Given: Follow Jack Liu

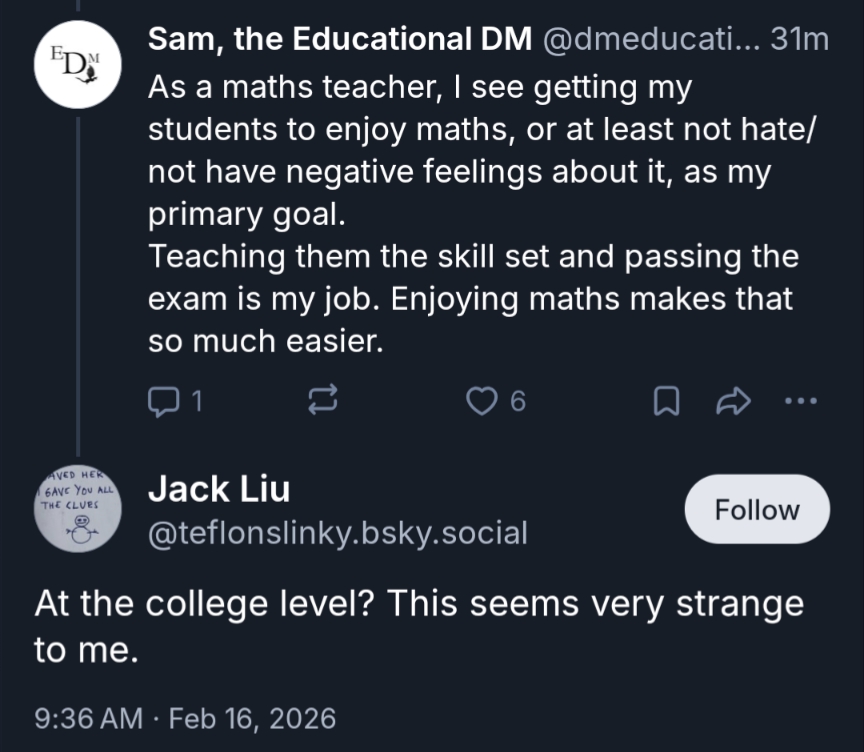Looking at the screenshot, I should click(757, 509).
